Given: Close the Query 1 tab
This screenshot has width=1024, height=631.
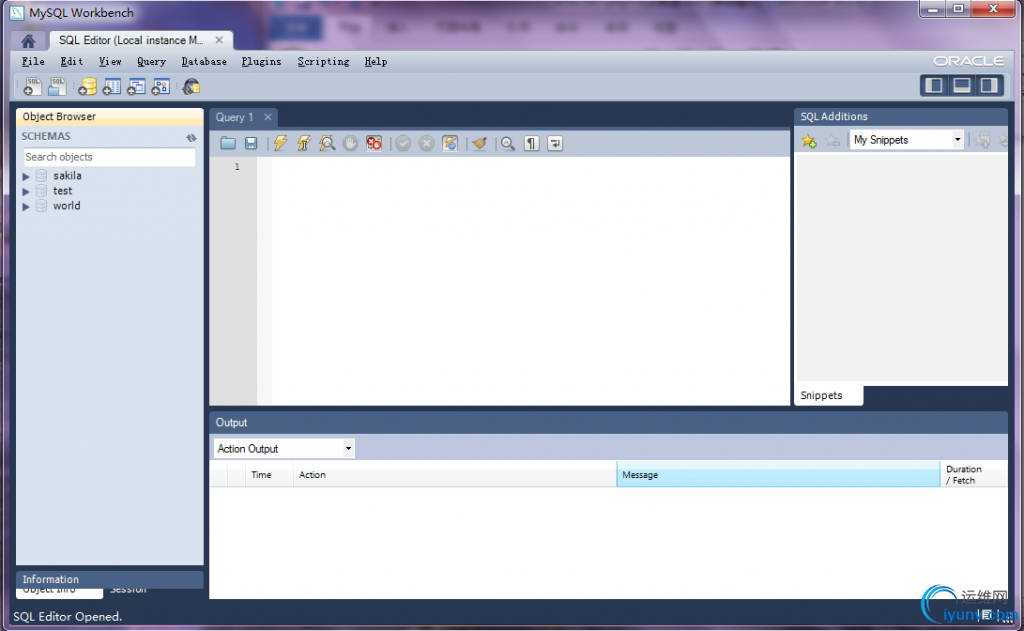Looking at the screenshot, I should 268,117.
